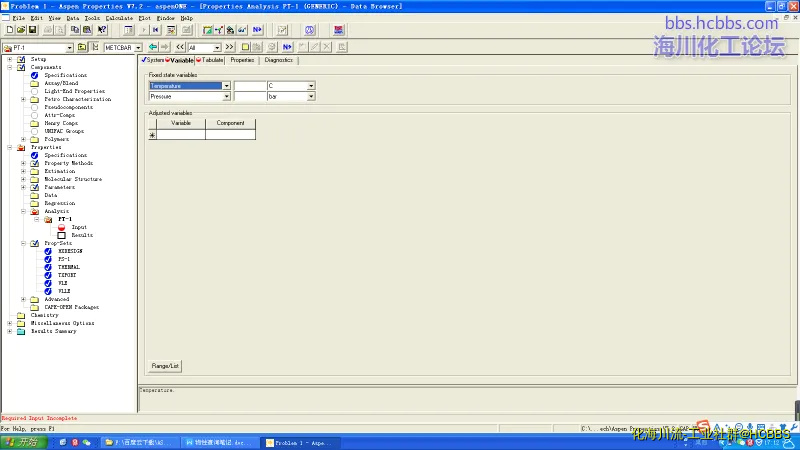Image resolution: width=800 pixels, height=450 pixels.
Task: Click the Reinitialize run toolbar icon
Action: [x=156, y=30]
